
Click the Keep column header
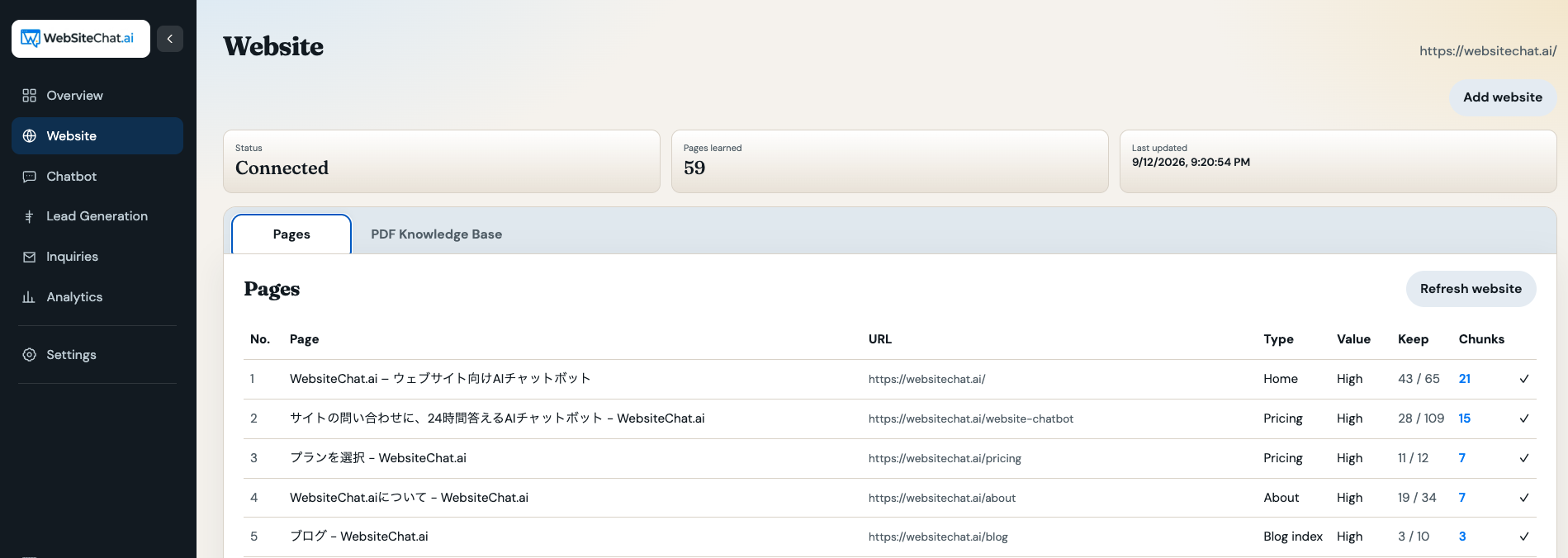tap(1413, 339)
